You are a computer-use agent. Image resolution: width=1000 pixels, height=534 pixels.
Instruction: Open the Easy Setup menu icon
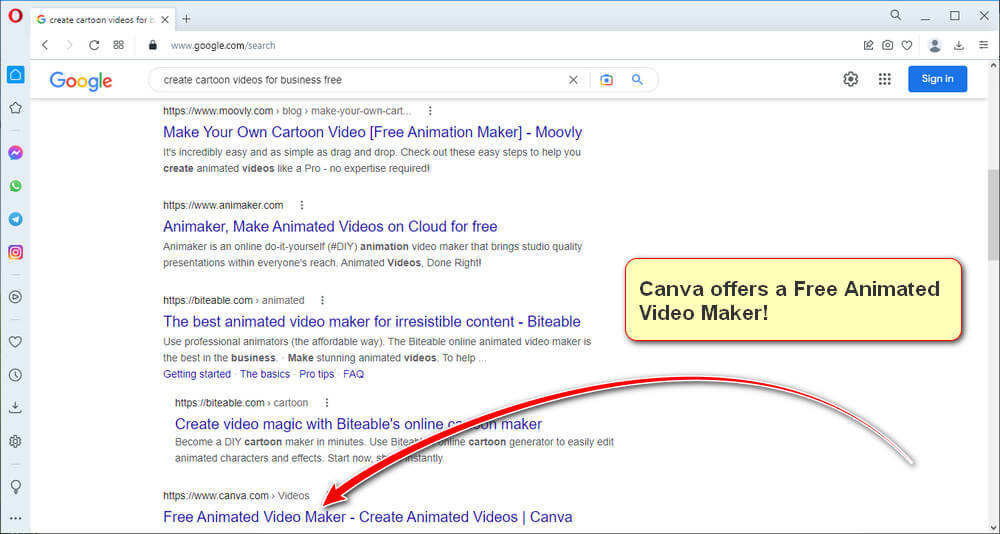[x=983, y=45]
